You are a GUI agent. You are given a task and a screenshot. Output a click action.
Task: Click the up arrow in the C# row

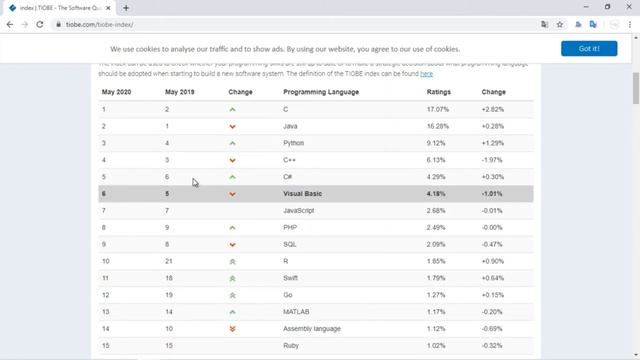[232, 177]
